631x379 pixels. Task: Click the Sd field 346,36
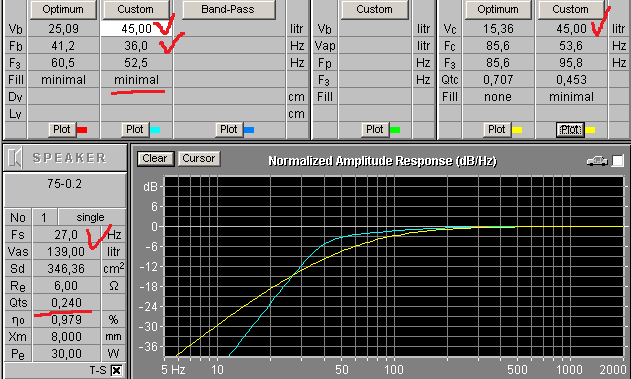tap(66, 269)
